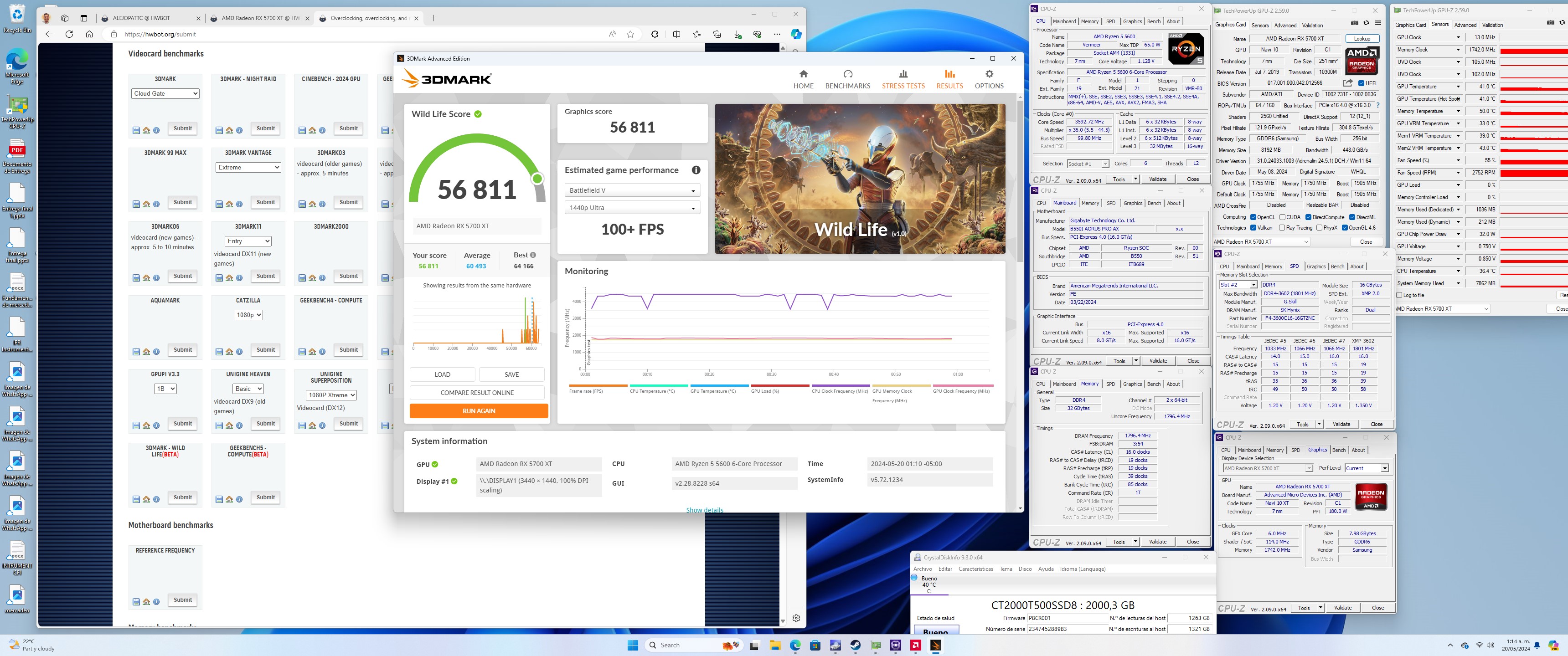Open File Explorer from taskbar
The width and height of the screenshot is (1568, 656).
click(x=775, y=645)
